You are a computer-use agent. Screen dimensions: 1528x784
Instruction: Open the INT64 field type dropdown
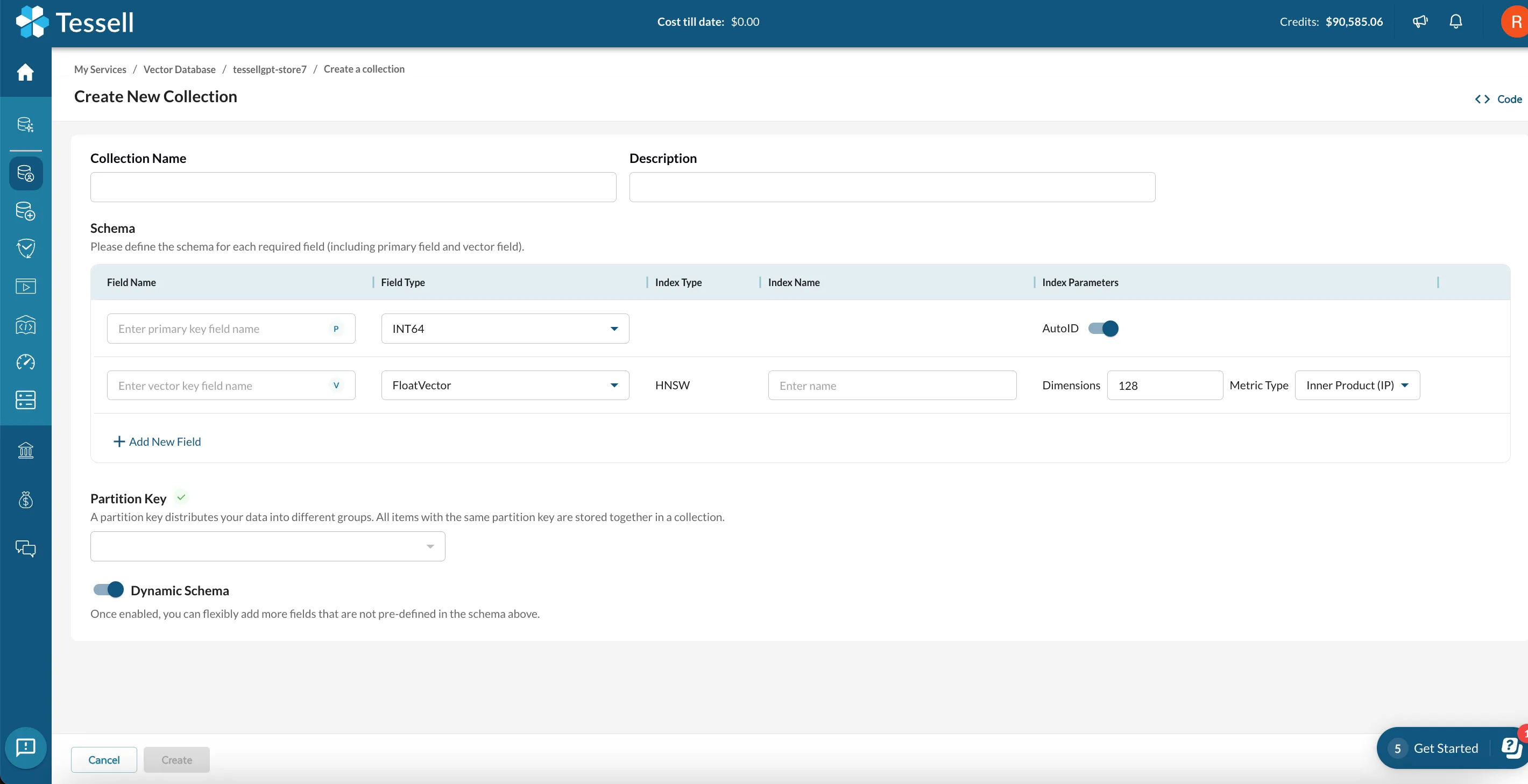(505, 329)
